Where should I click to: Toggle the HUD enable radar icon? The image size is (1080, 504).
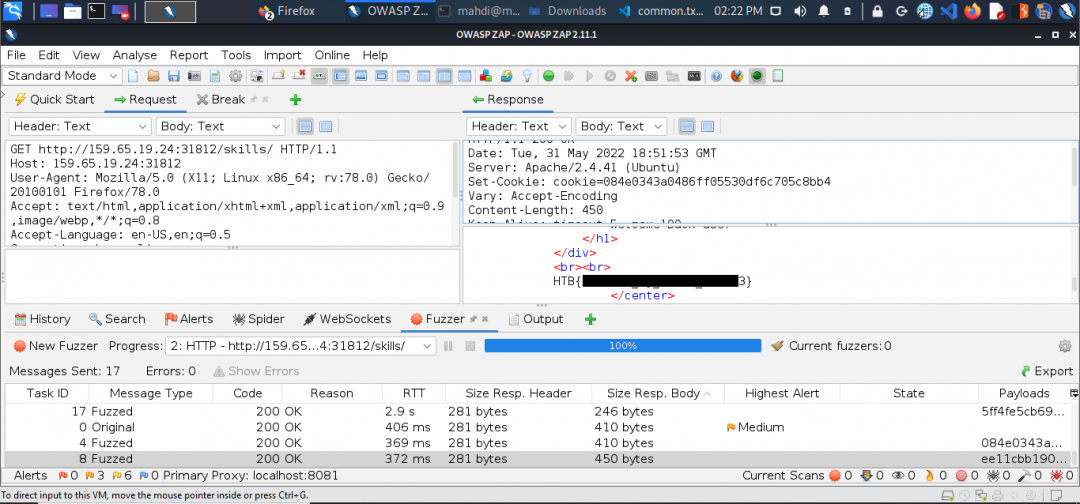[757, 76]
